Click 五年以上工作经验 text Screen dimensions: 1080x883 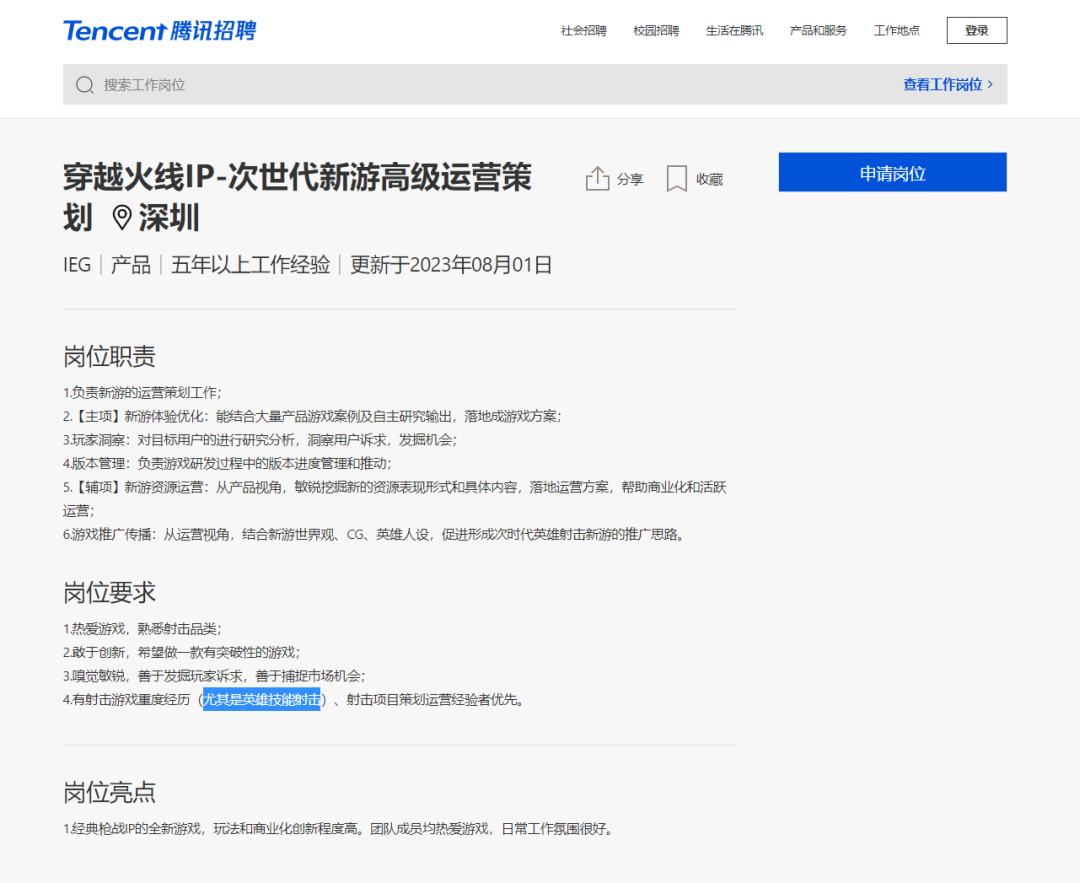click(251, 264)
